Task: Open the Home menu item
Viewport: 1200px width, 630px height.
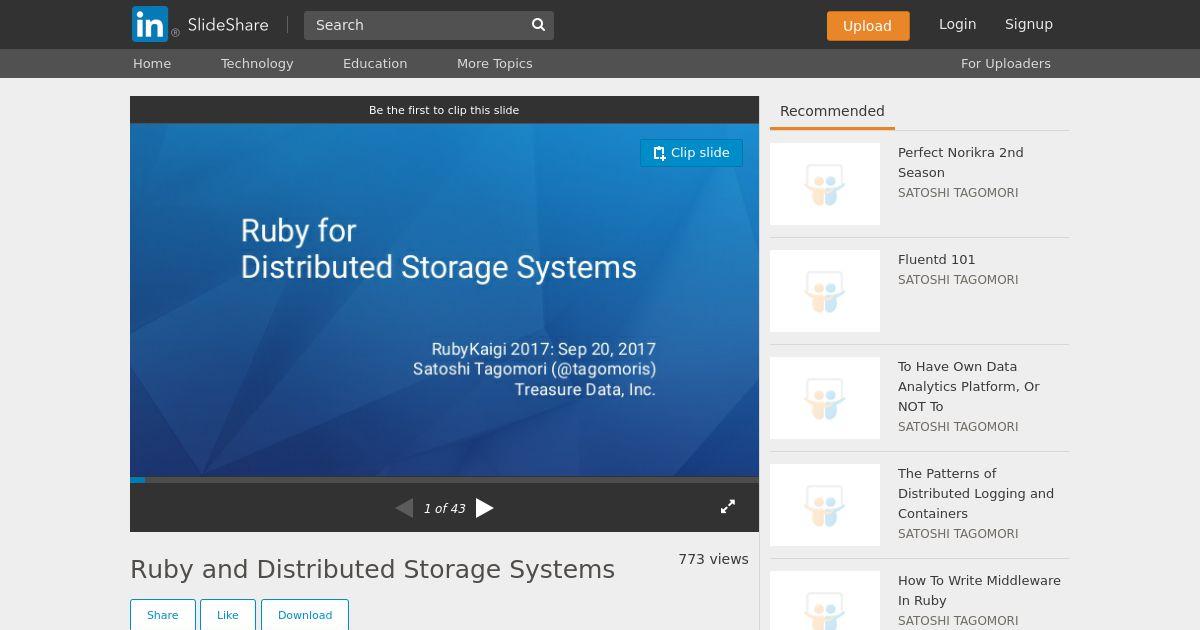Action: (152, 63)
